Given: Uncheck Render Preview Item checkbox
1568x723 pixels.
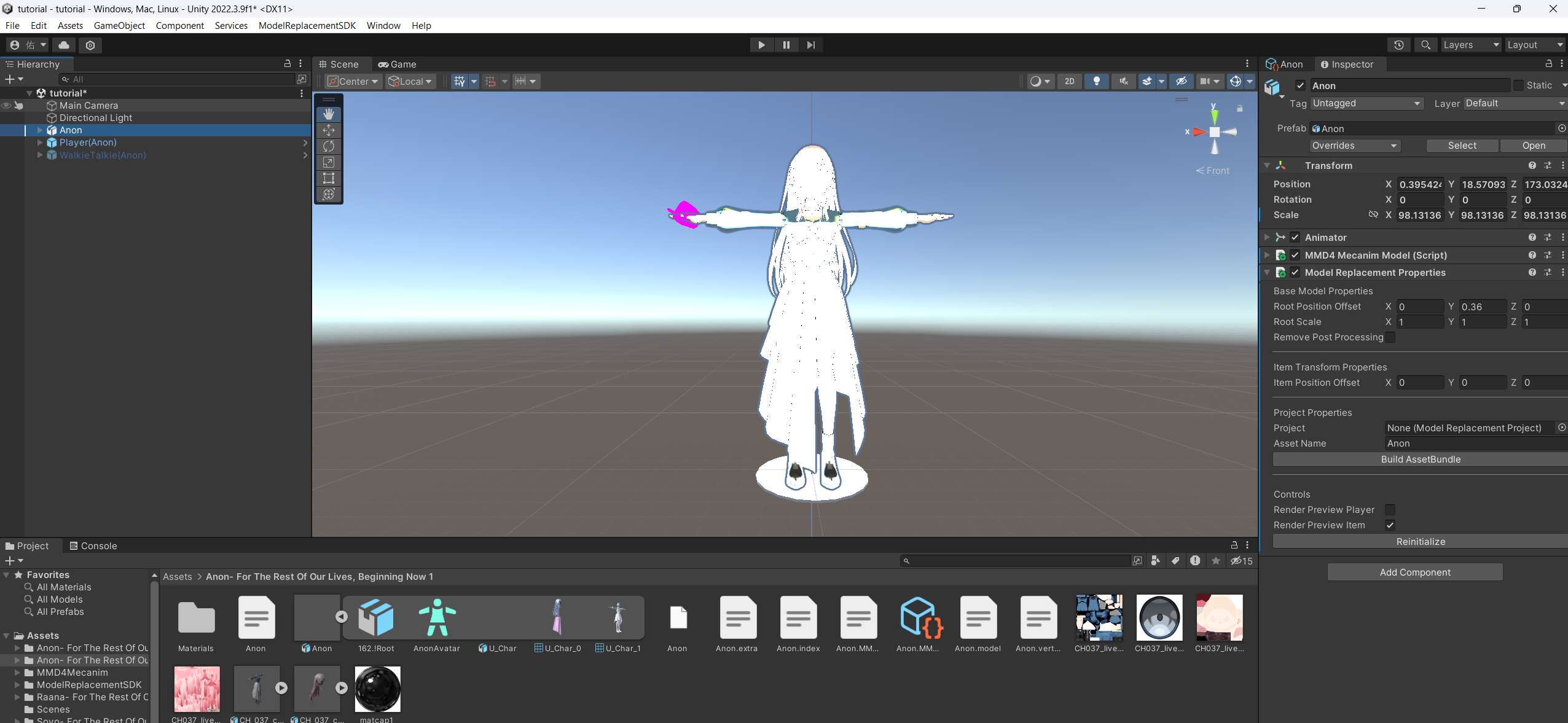Looking at the screenshot, I should point(1390,525).
